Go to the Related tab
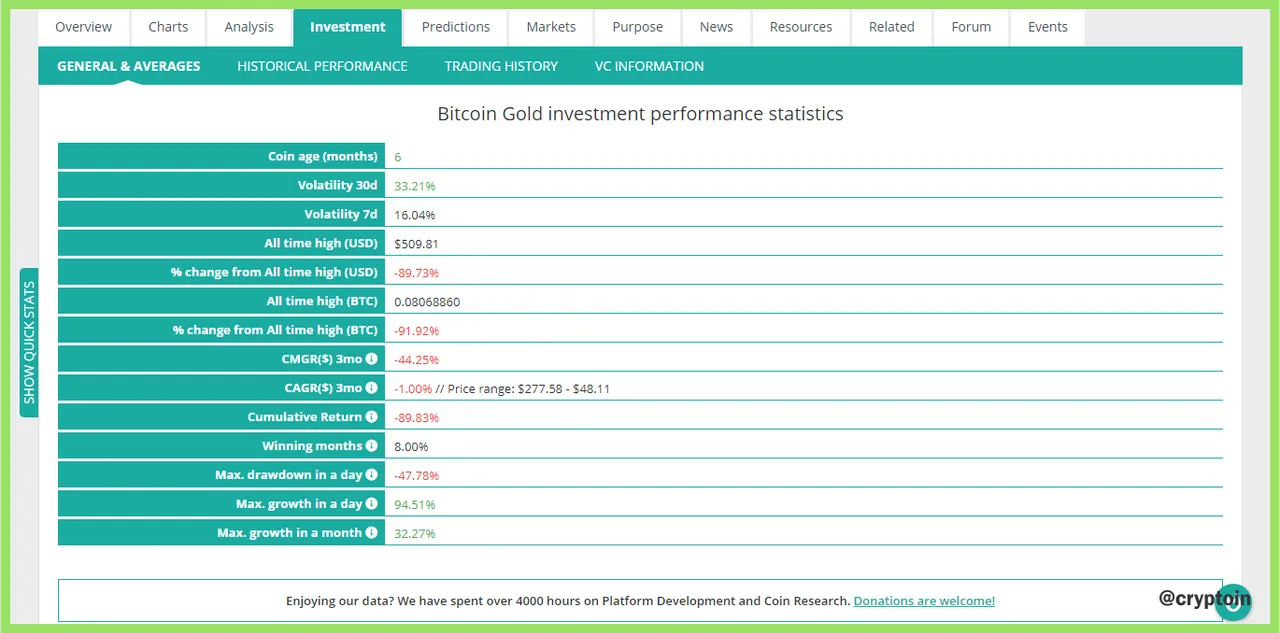 pos(892,27)
